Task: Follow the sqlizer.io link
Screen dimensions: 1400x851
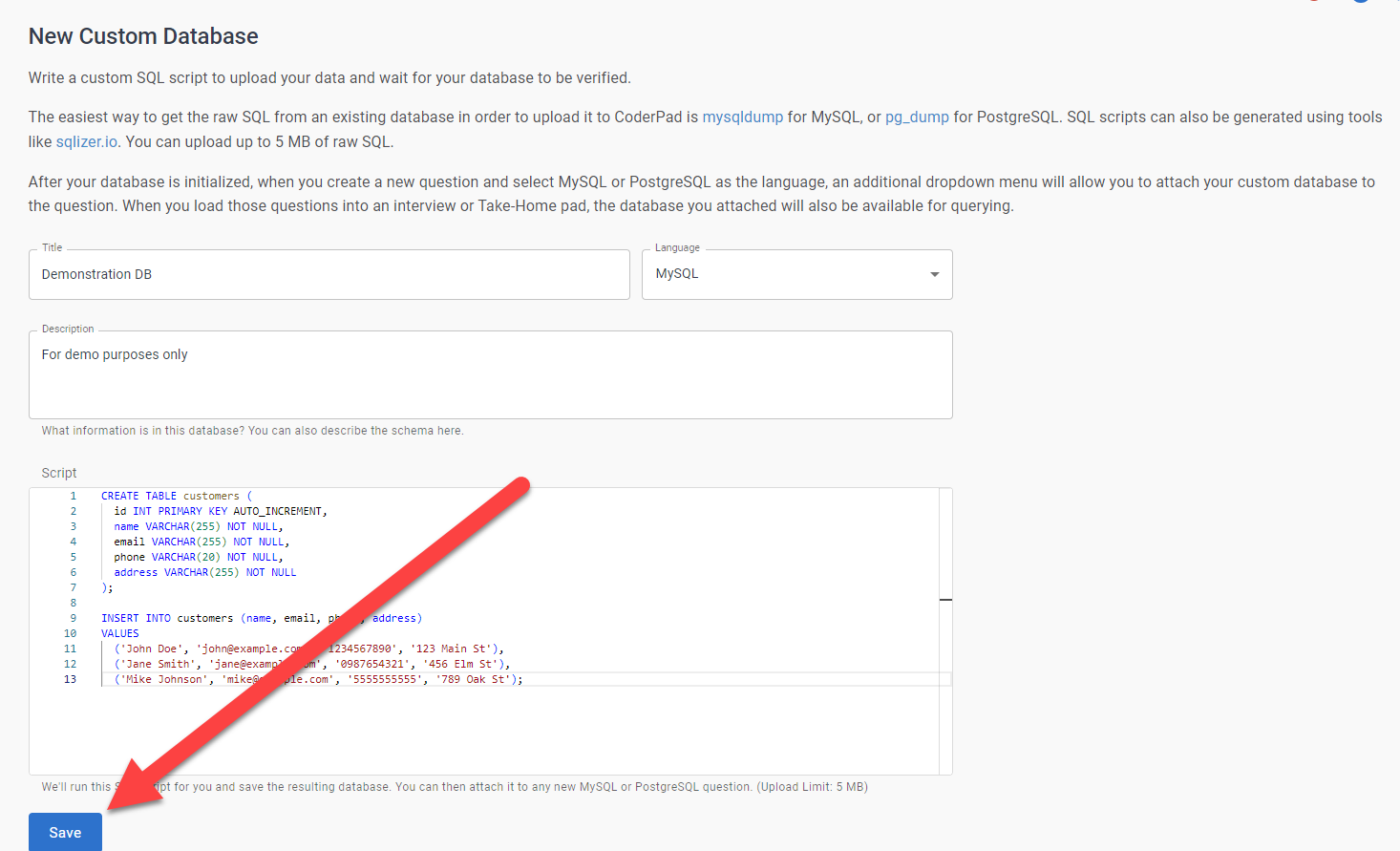Action: [87, 142]
